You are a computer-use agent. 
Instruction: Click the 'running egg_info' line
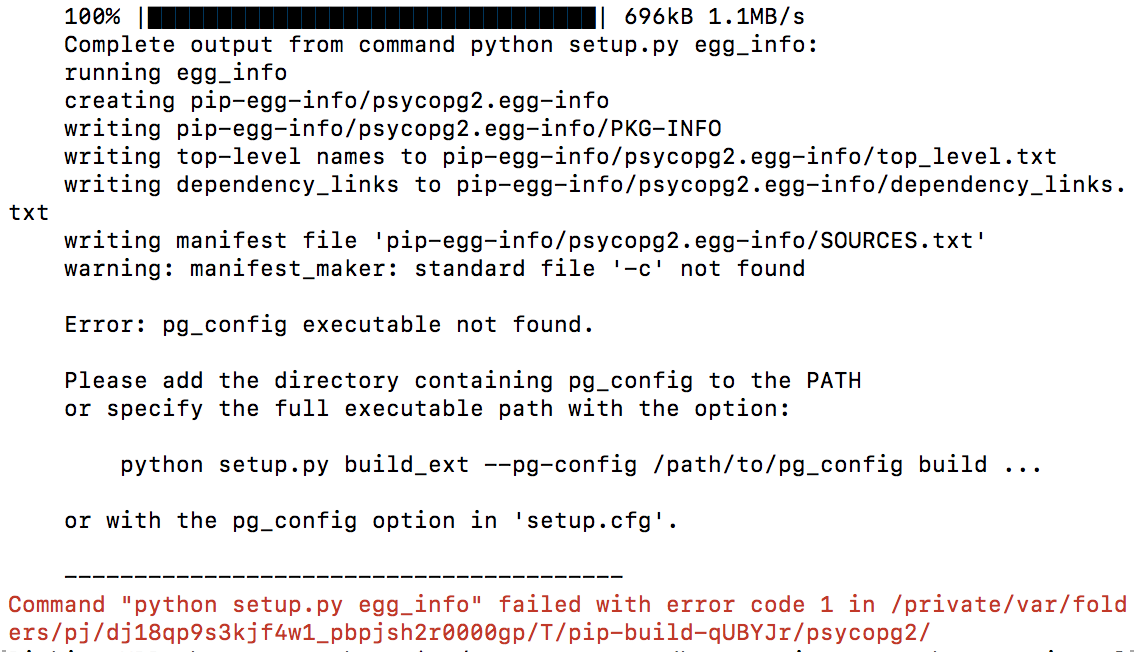pos(175,73)
